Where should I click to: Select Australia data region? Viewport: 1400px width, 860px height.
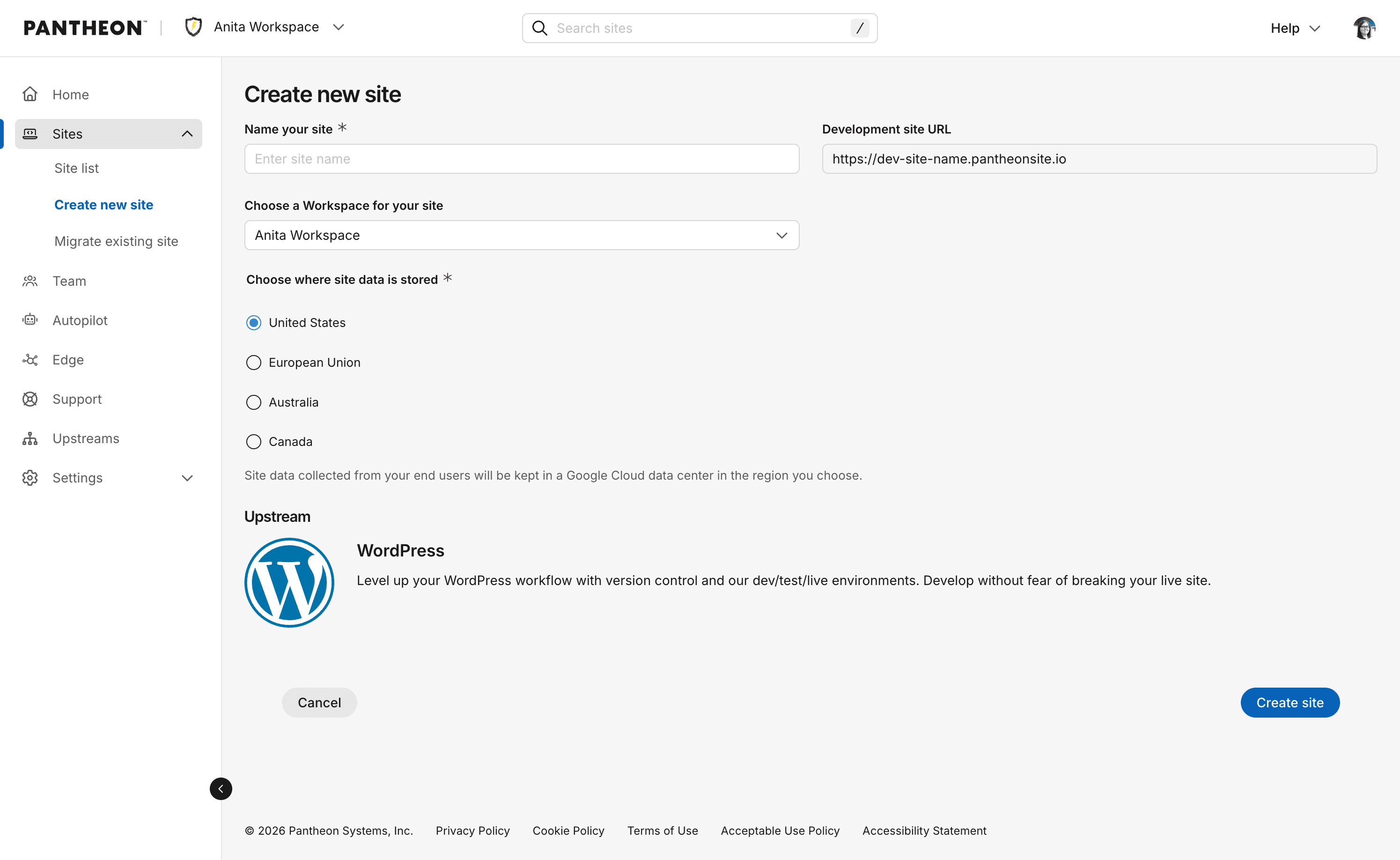(253, 402)
